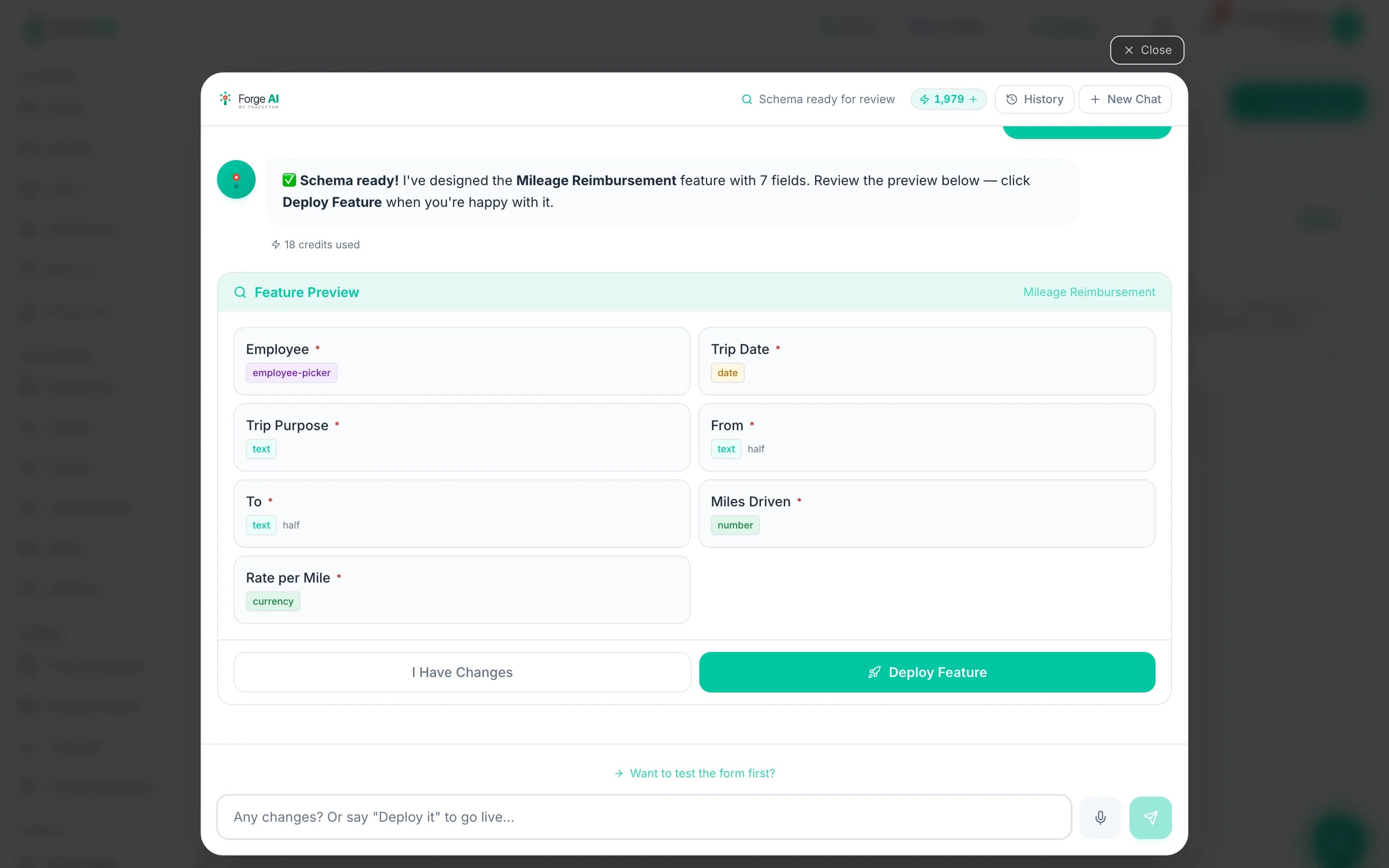Click the Employee field card
Viewport: 1389px width, 868px height.
pyautogui.click(x=462, y=361)
